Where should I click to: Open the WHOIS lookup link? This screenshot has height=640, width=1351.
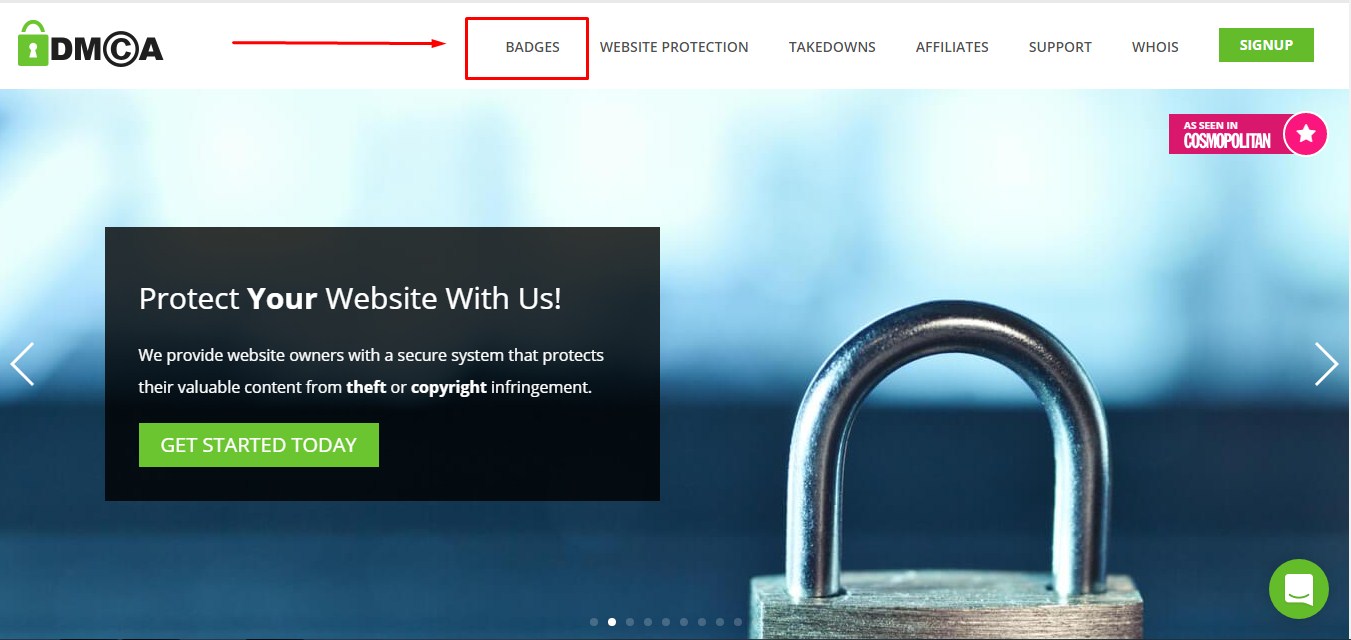(x=1155, y=47)
